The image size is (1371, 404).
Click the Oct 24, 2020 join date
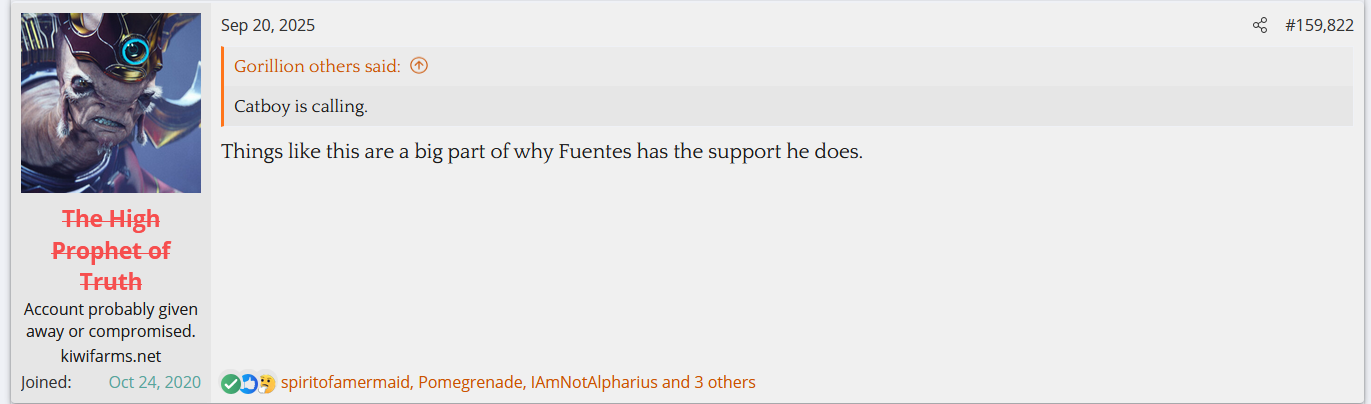point(155,382)
